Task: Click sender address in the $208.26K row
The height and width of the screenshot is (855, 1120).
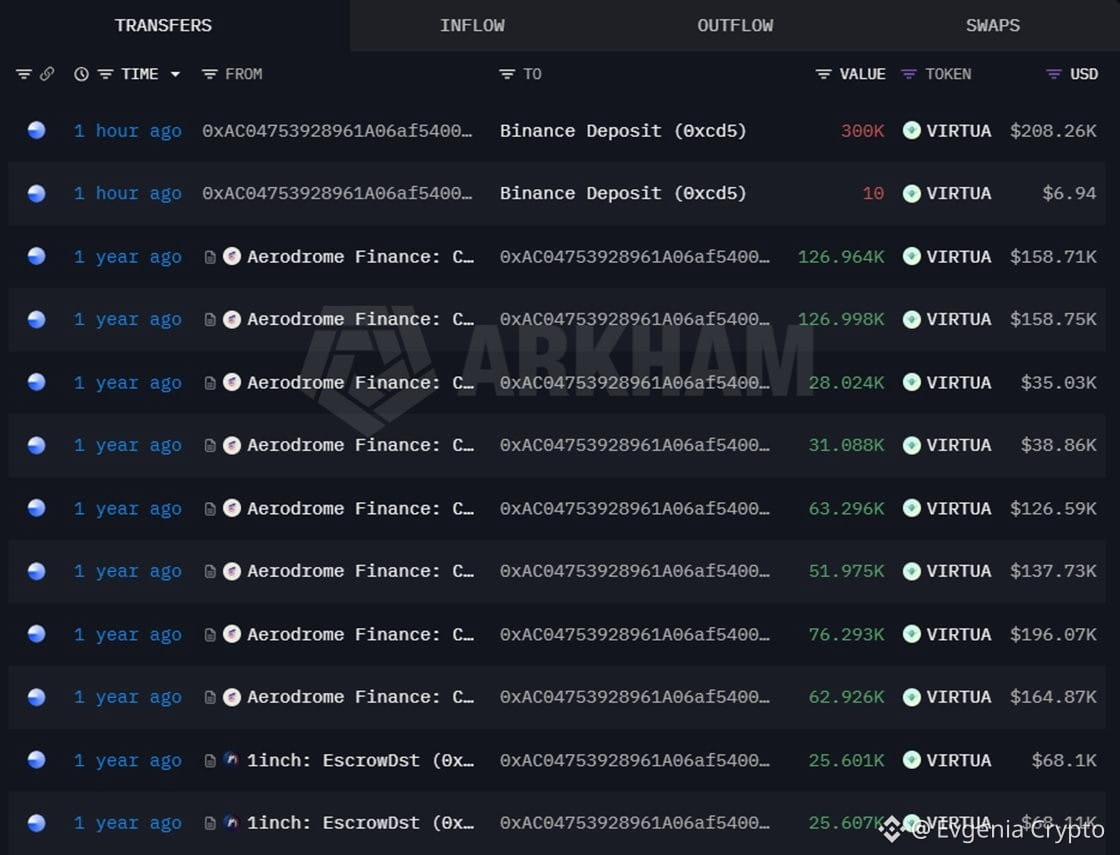Action: coord(337,131)
